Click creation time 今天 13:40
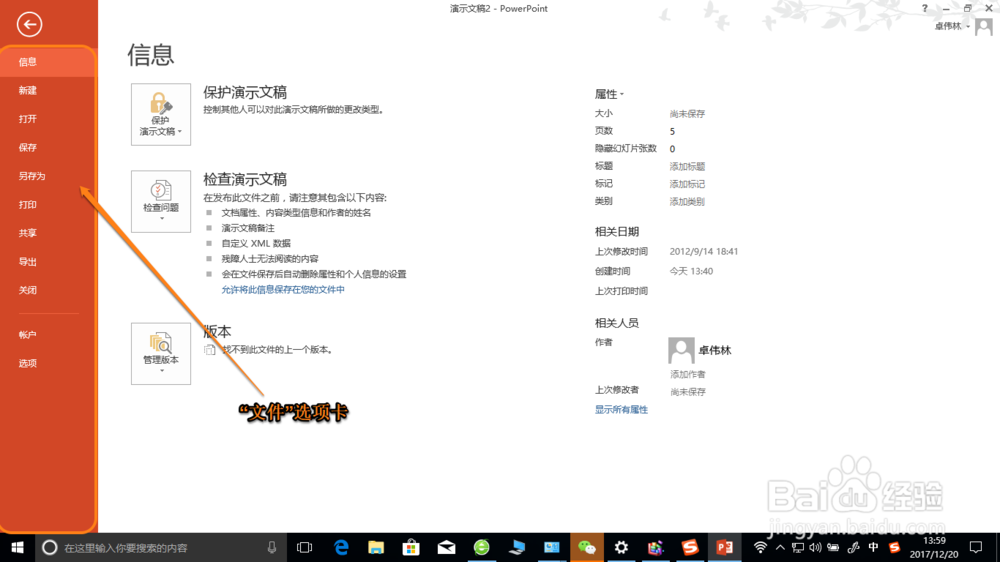1000x562 pixels. 691,271
